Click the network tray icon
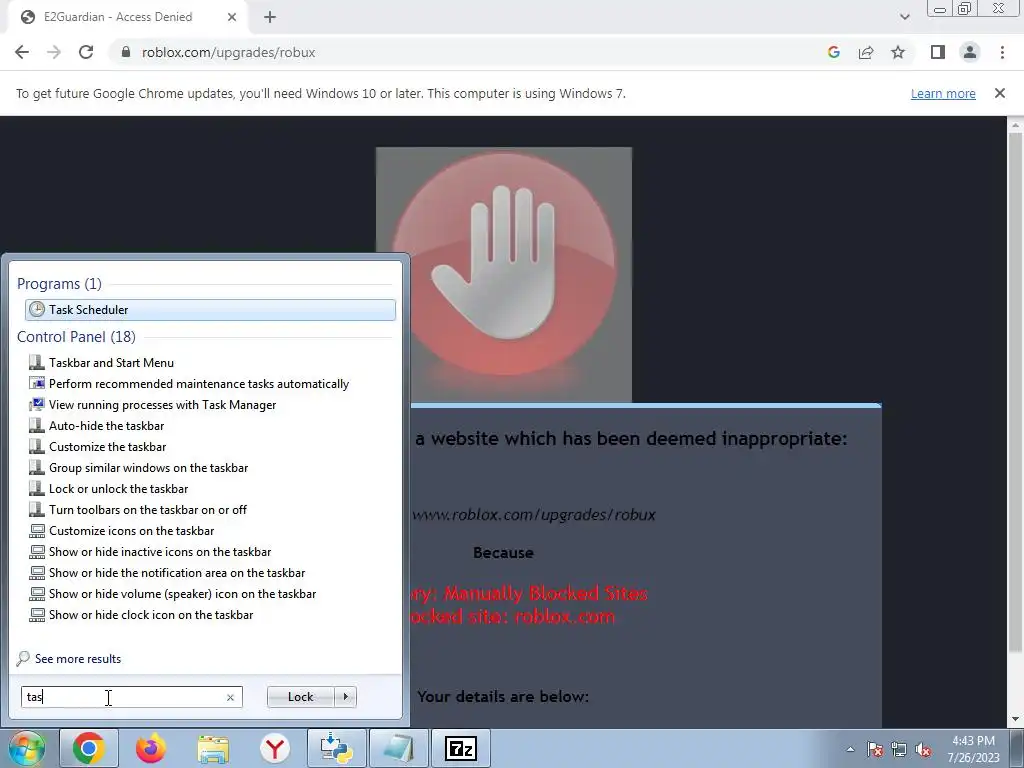The height and width of the screenshot is (768, 1024). [899, 749]
